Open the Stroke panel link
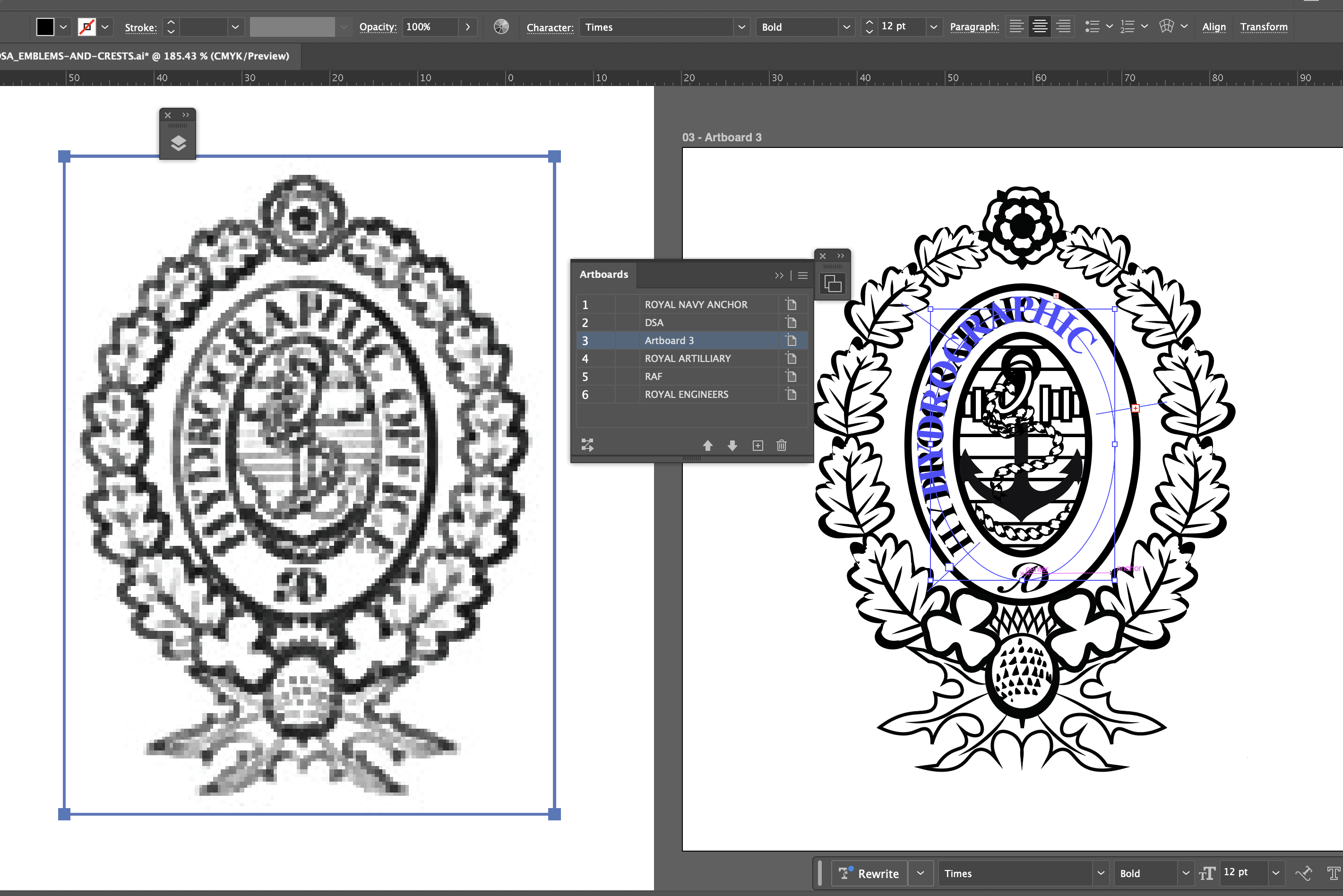Image resolution: width=1343 pixels, height=896 pixels. [140, 27]
